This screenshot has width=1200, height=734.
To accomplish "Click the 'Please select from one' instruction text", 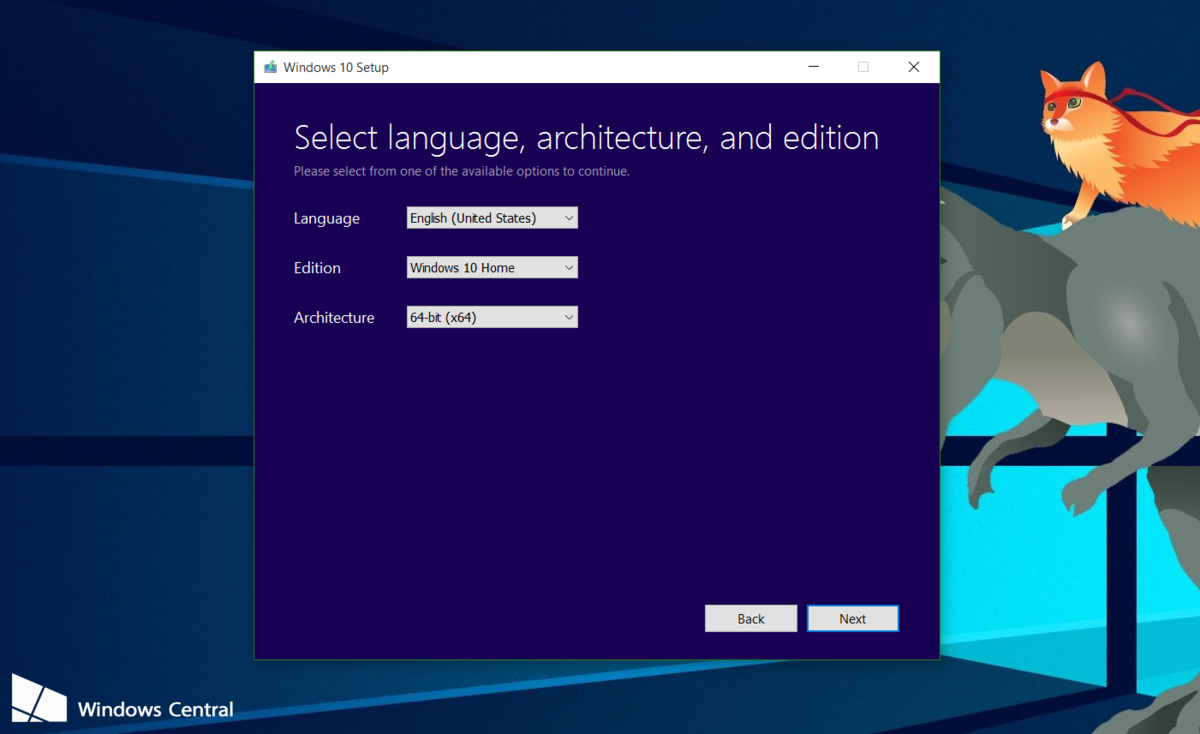I will (x=461, y=171).
